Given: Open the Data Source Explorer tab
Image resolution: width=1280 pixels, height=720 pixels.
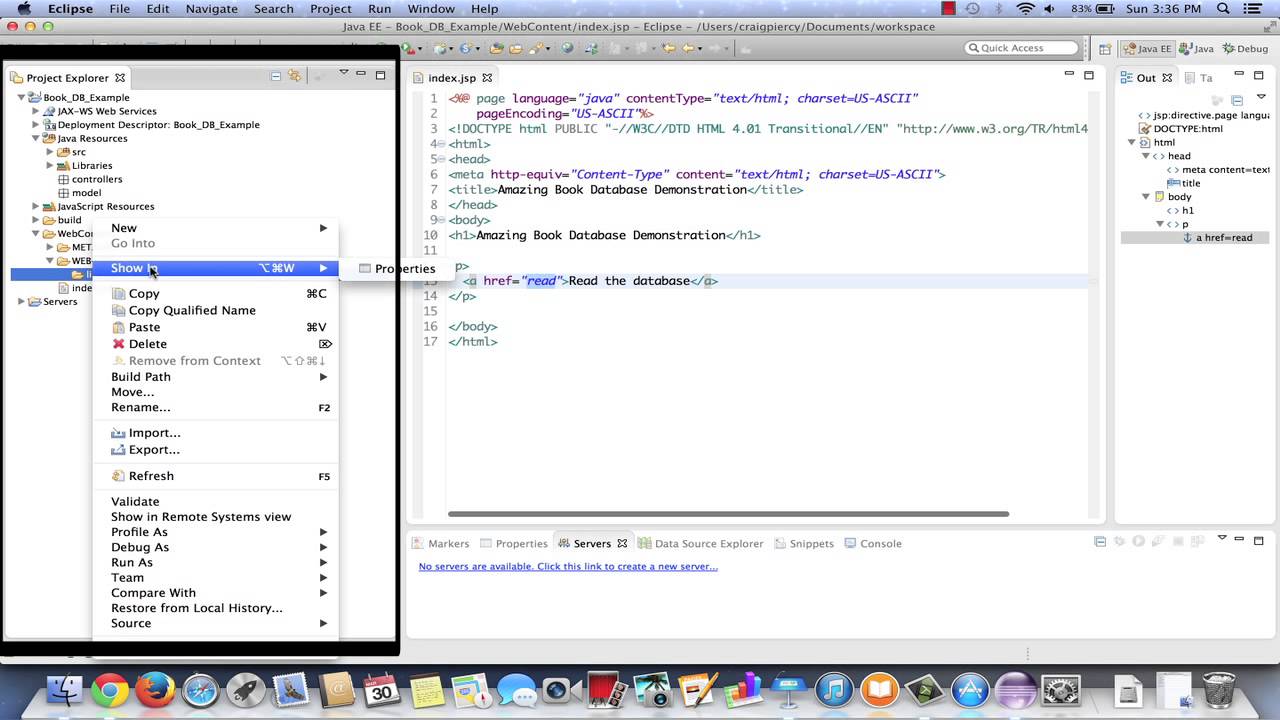Looking at the screenshot, I should pos(701,543).
